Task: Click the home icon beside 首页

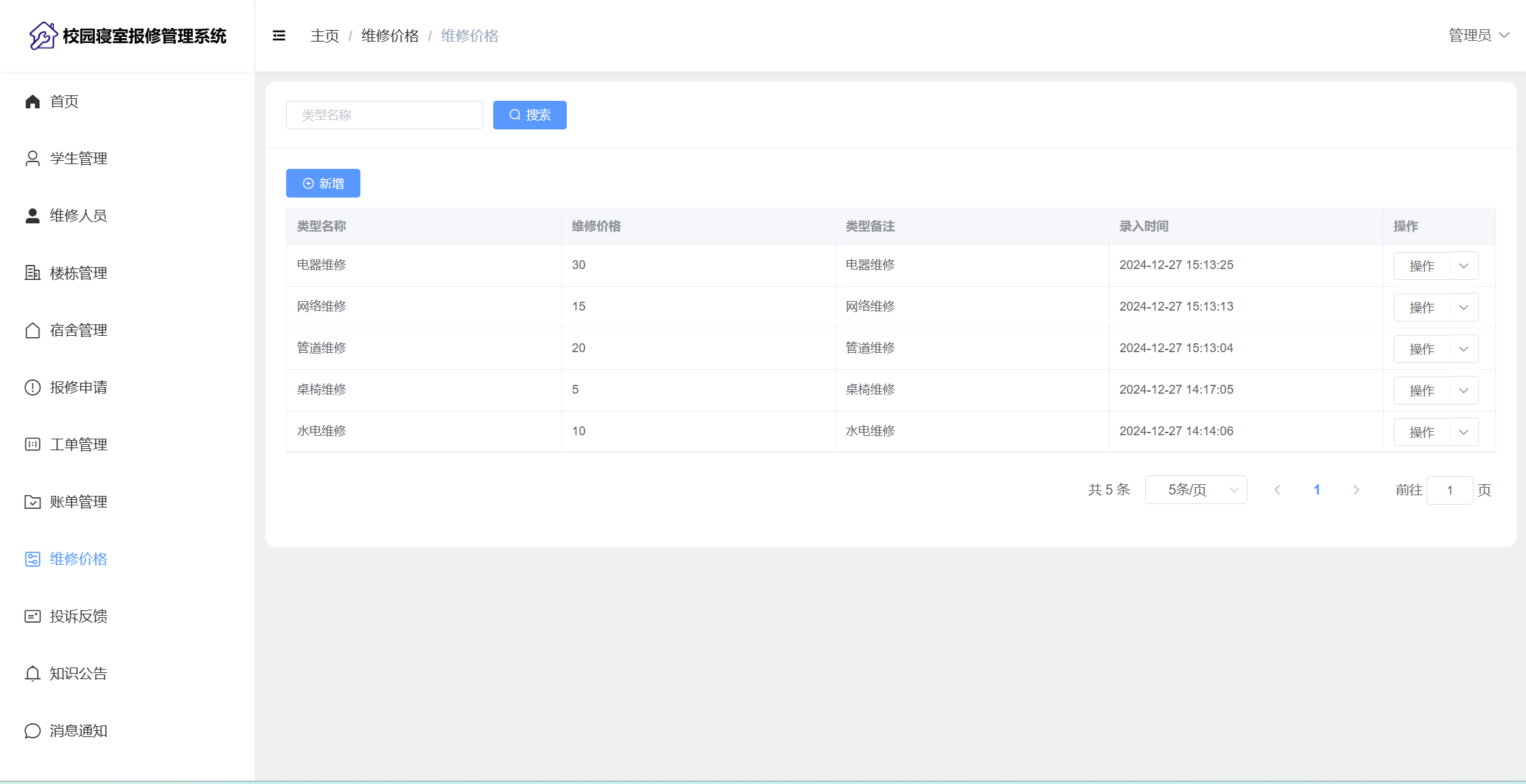Action: pyautogui.click(x=33, y=101)
